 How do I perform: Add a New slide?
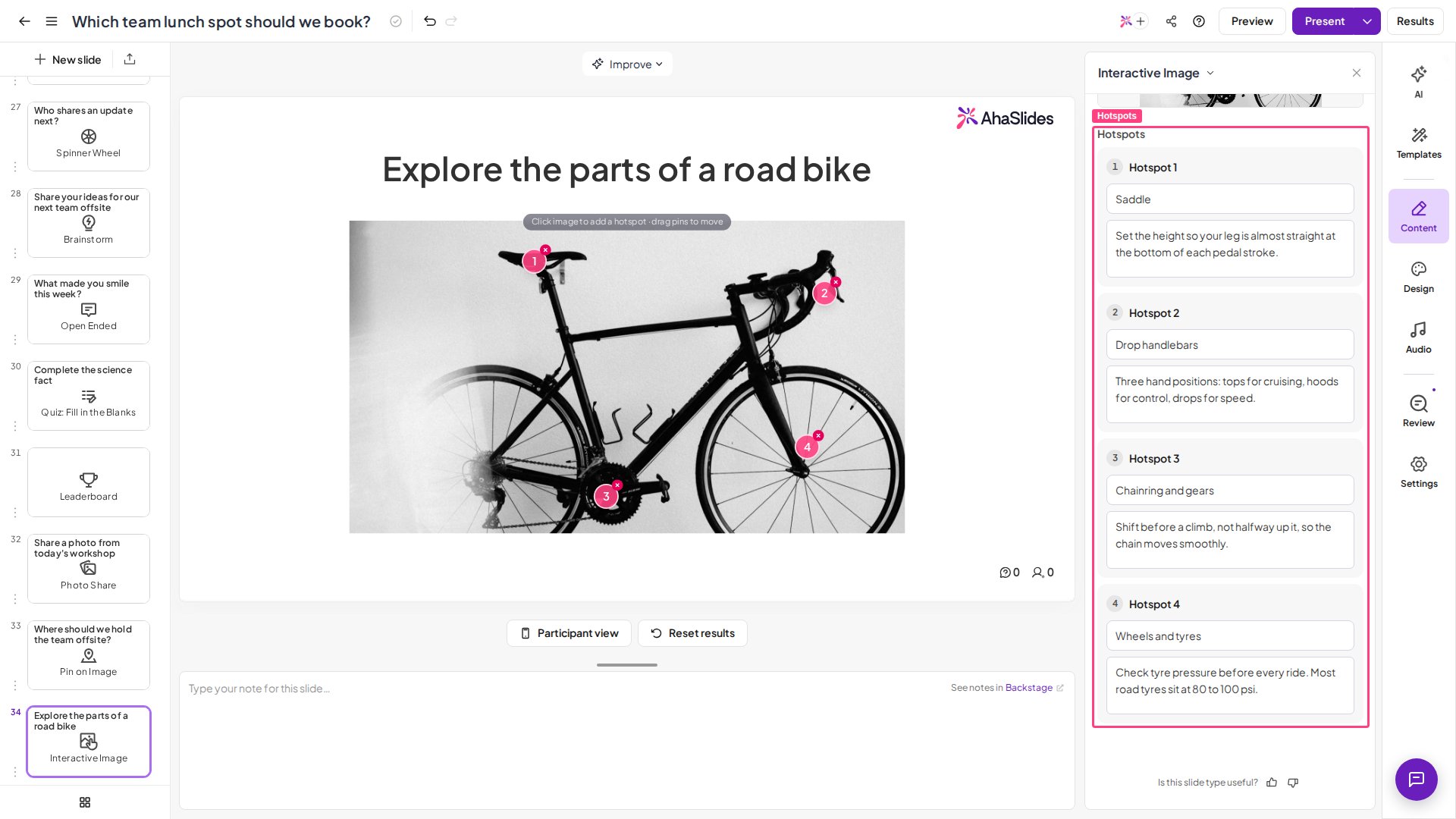pos(67,59)
